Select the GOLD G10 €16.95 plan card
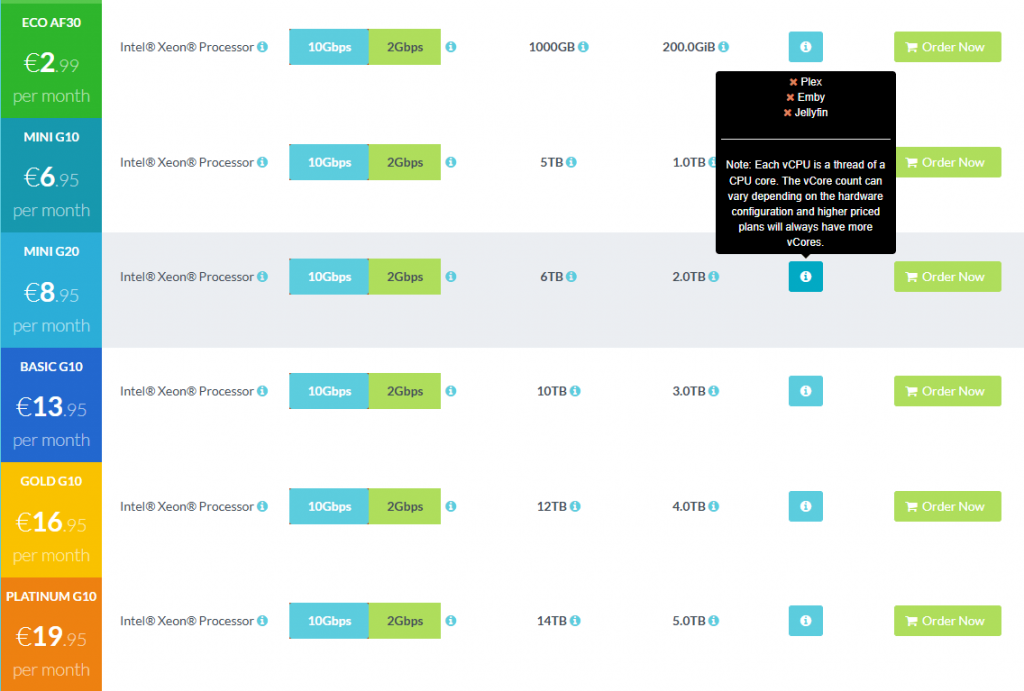The height and width of the screenshot is (691, 1024). tap(51, 520)
